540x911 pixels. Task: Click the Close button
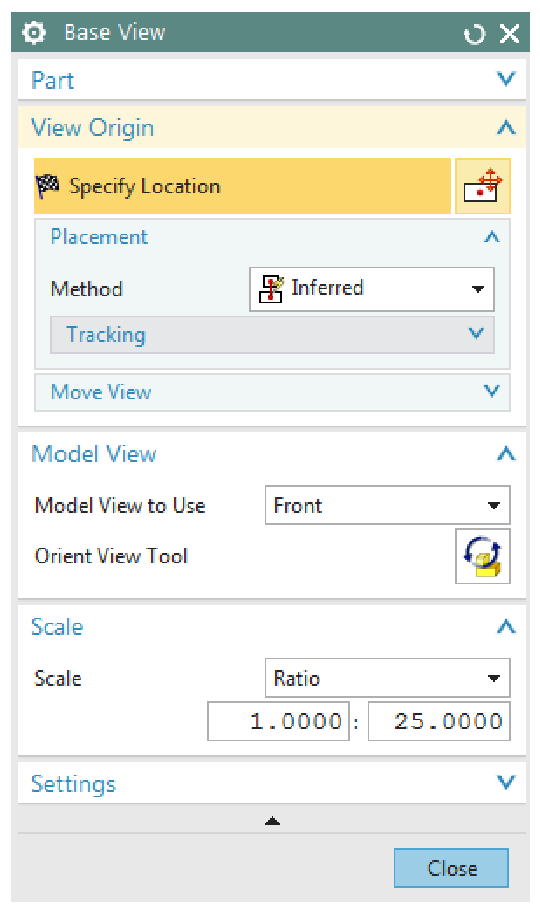pos(452,868)
